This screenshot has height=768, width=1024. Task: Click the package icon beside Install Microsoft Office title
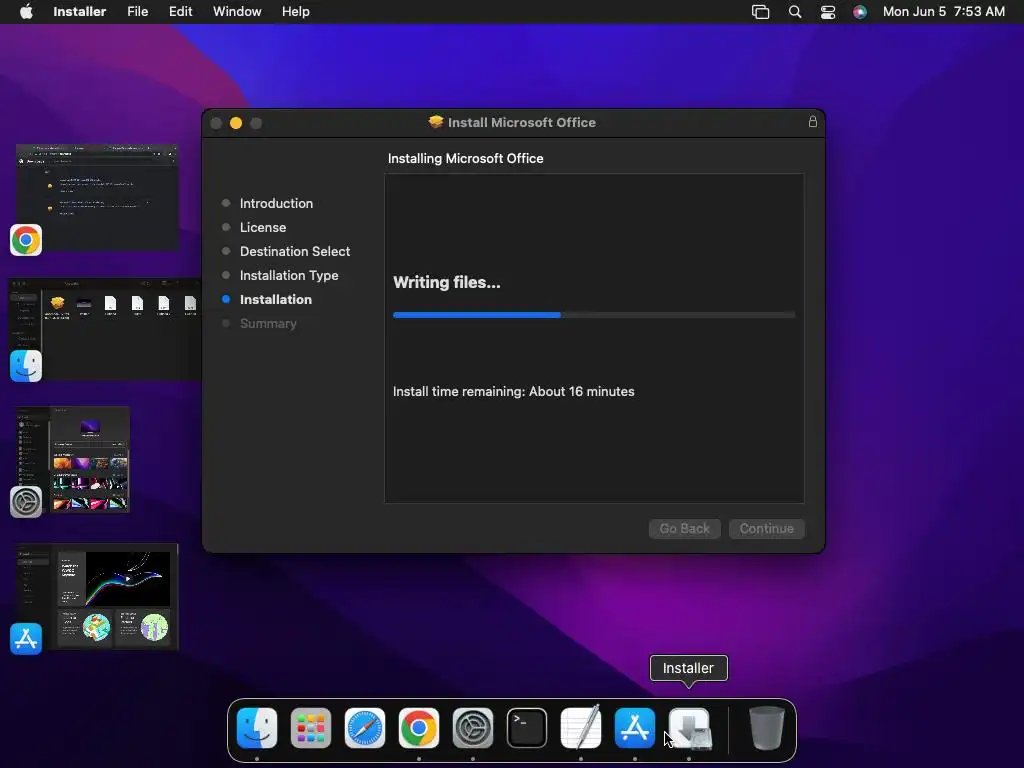pos(436,122)
